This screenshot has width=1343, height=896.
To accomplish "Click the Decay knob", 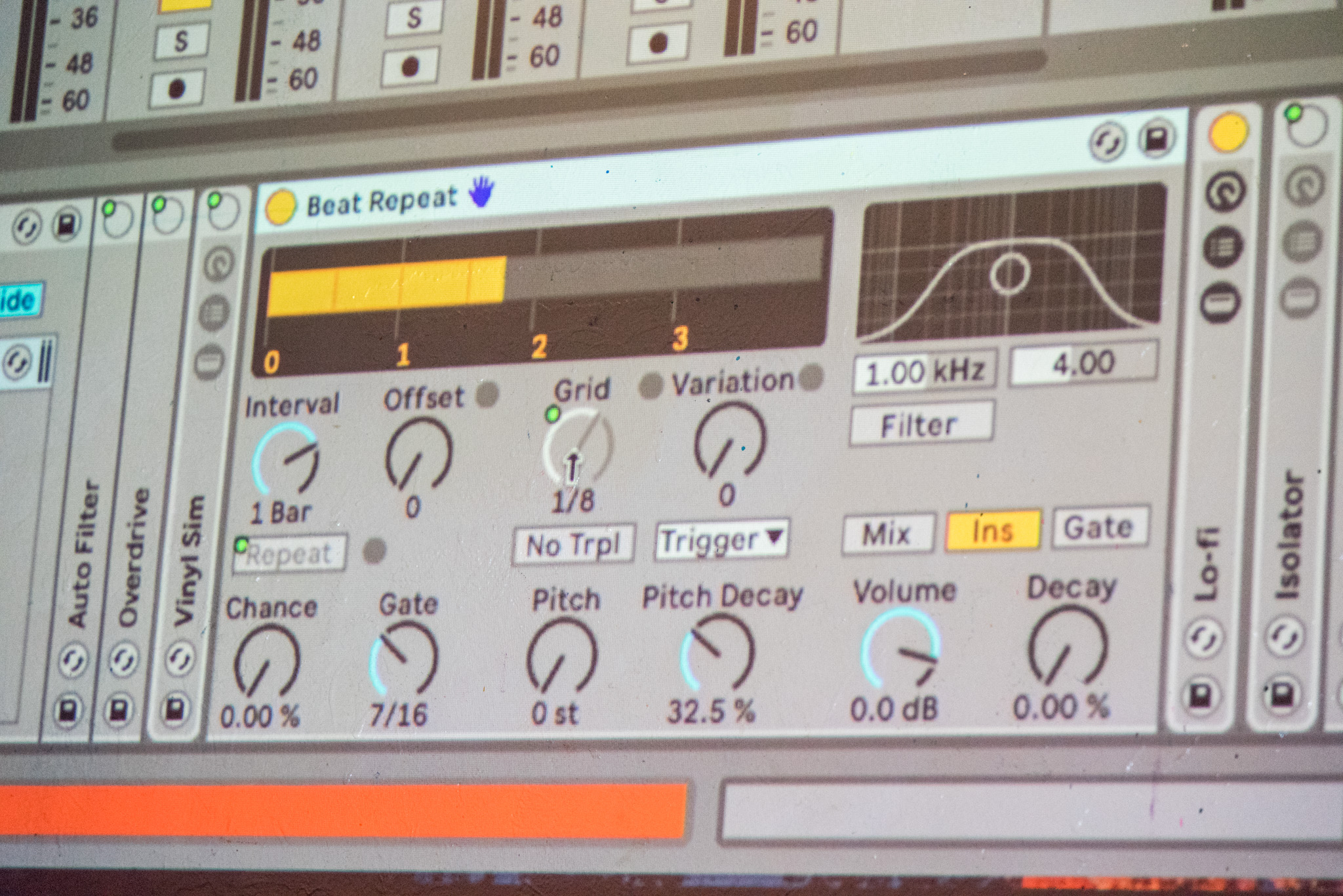I will [x=1068, y=644].
